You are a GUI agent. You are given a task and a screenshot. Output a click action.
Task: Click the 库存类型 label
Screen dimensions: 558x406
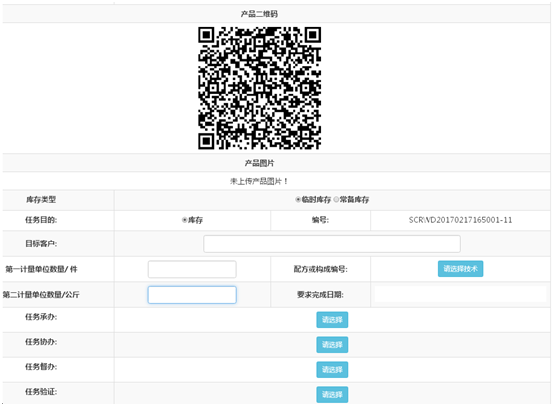[41, 200]
